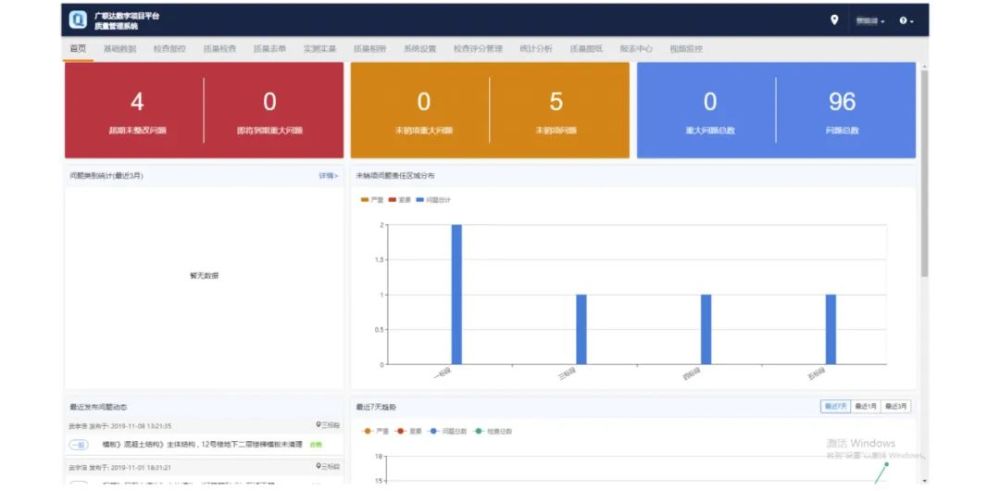
Task: Click location pin on the 2019-11-01 issue
Action: (x=318, y=466)
